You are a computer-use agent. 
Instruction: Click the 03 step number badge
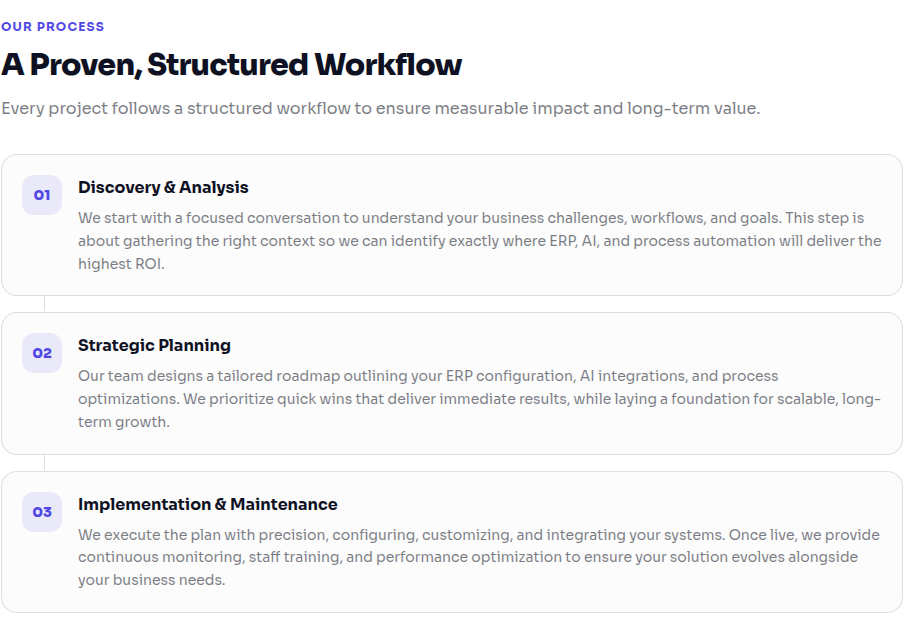(x=42, y=512)
